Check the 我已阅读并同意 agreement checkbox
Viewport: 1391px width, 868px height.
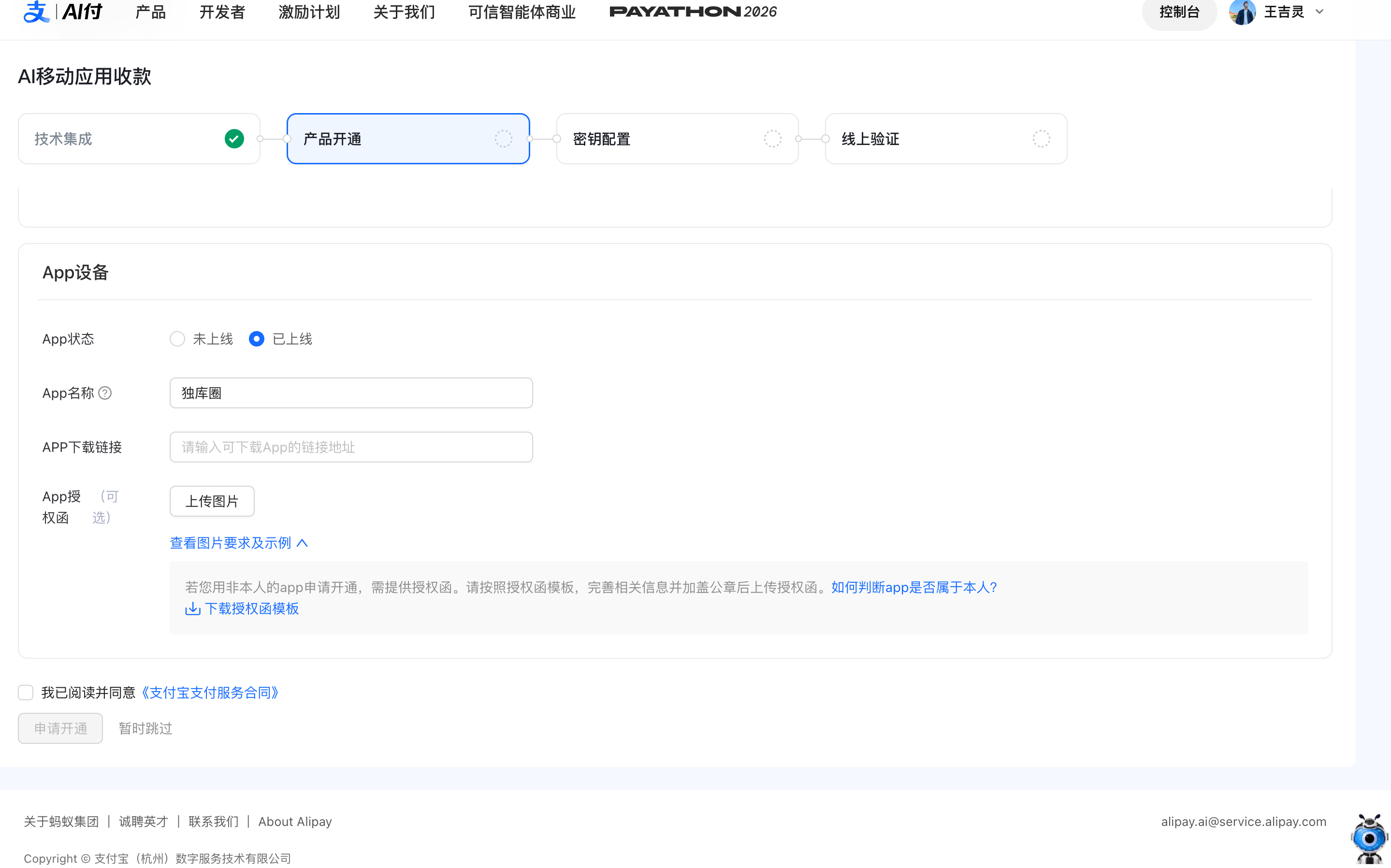pyautogui.click(x=26, y=693)
